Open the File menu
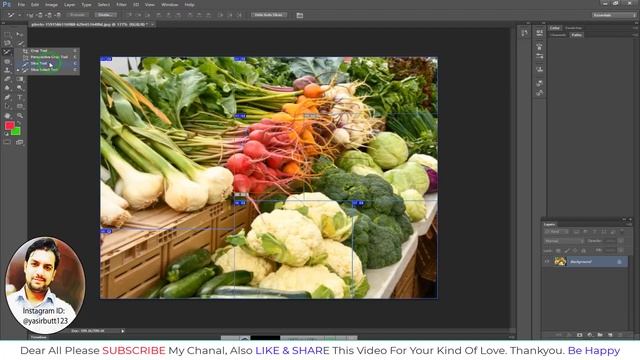Image resolution: width=640 pixels, height=360 pixels. click(21, 4)
